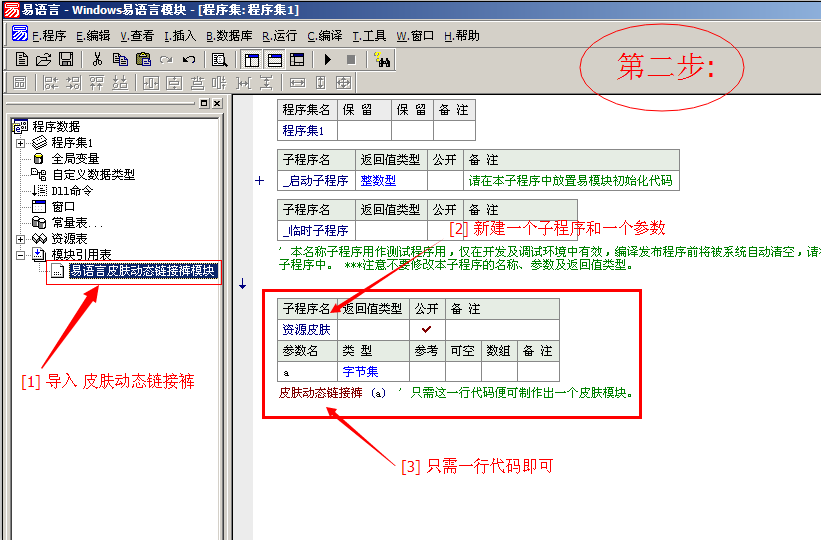Click the 资源皮肤 subroutine name cell
821x540 pixels.
307,329
